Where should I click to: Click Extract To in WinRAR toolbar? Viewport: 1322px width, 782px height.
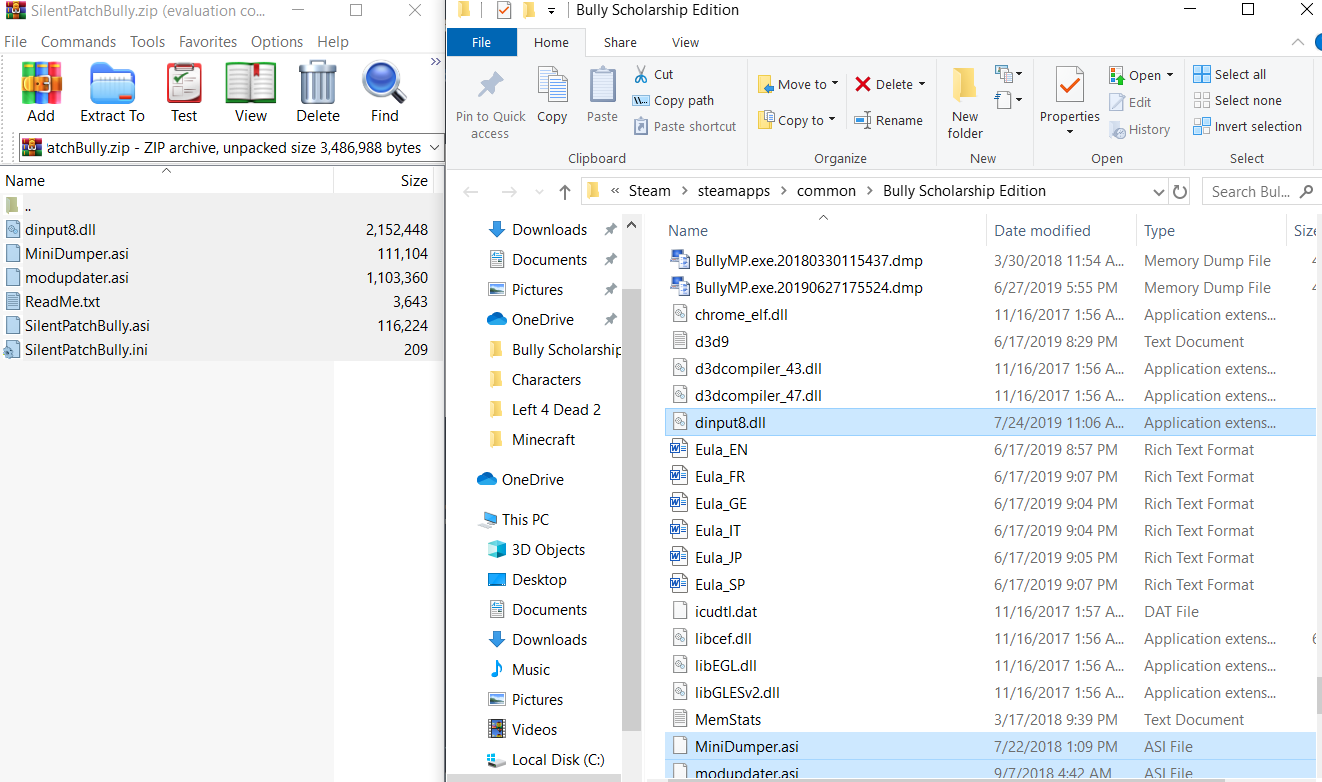pyautogui.click(x=112, y=92)
